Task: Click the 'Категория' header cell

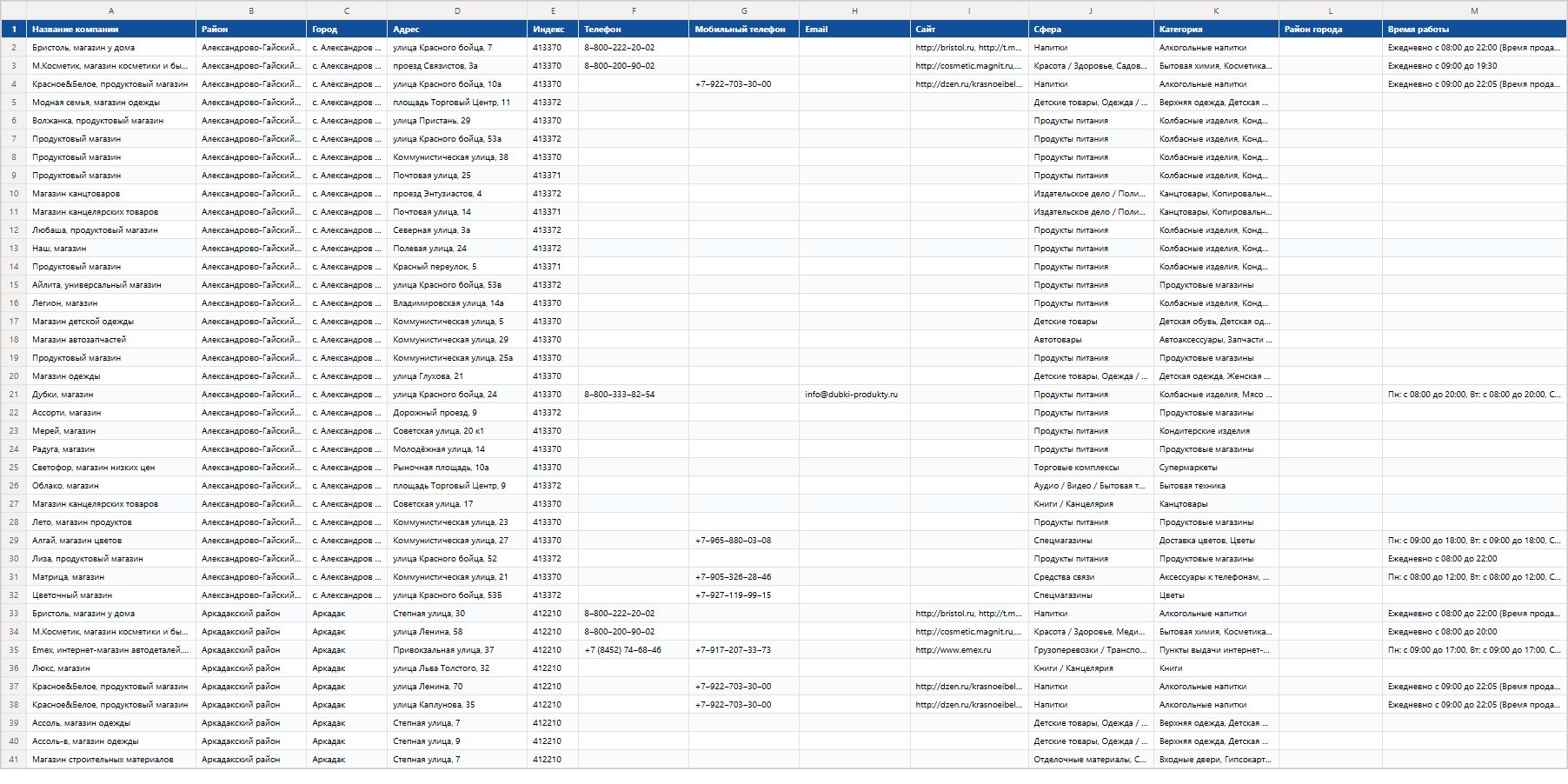Action: (1216, 30)
